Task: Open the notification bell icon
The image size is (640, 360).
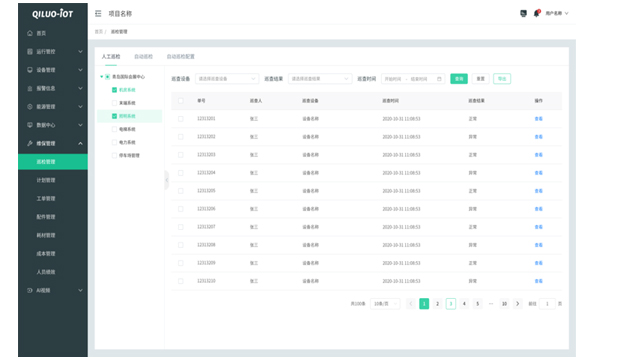Action: 536,13
